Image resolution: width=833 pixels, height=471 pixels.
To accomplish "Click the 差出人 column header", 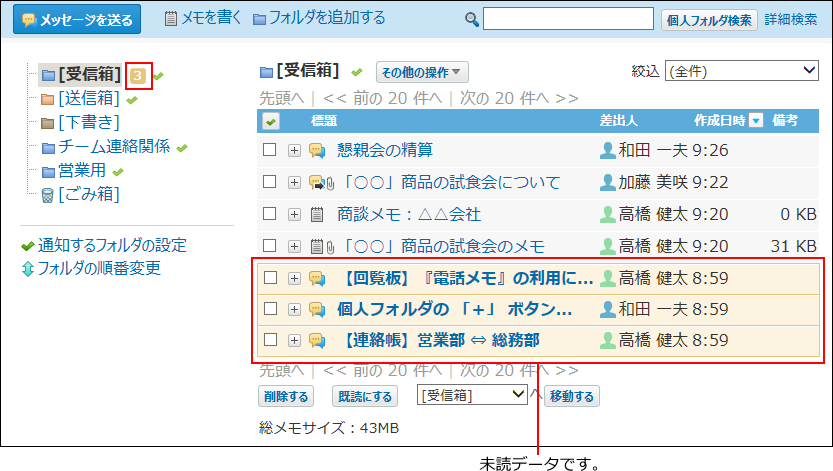I will point(618,121).
